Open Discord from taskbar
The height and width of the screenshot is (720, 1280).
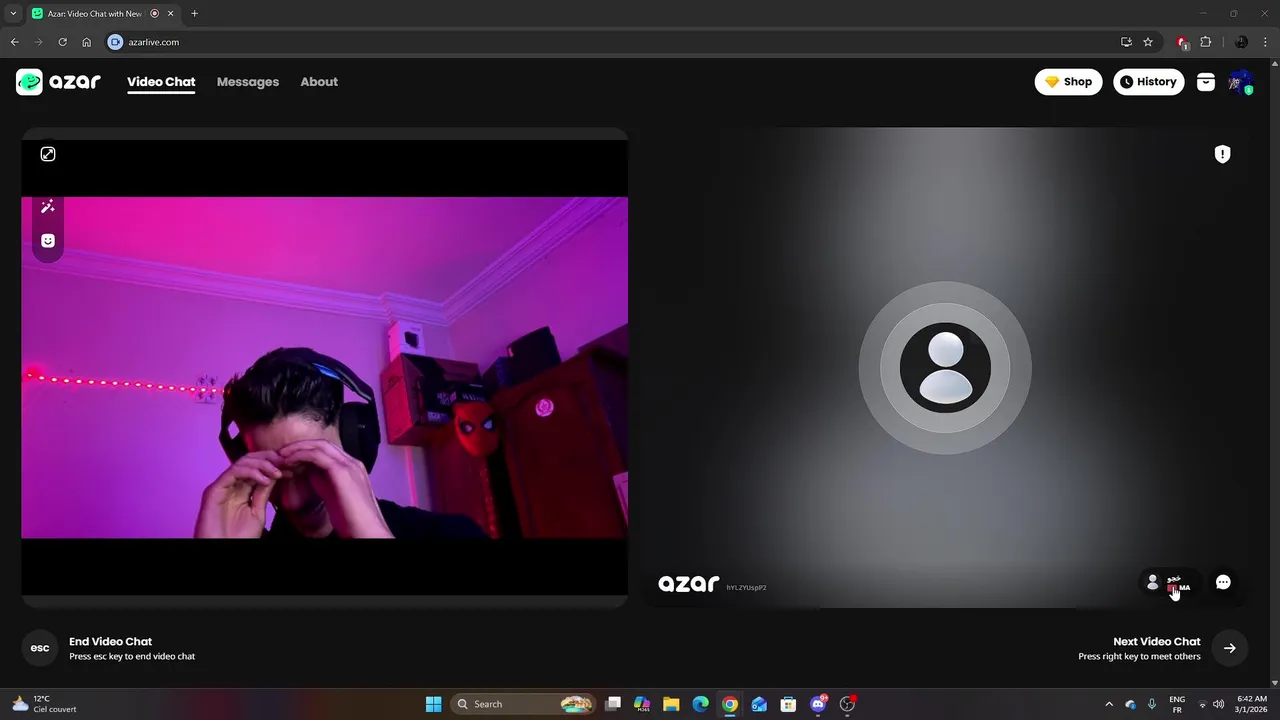[818, 704]
